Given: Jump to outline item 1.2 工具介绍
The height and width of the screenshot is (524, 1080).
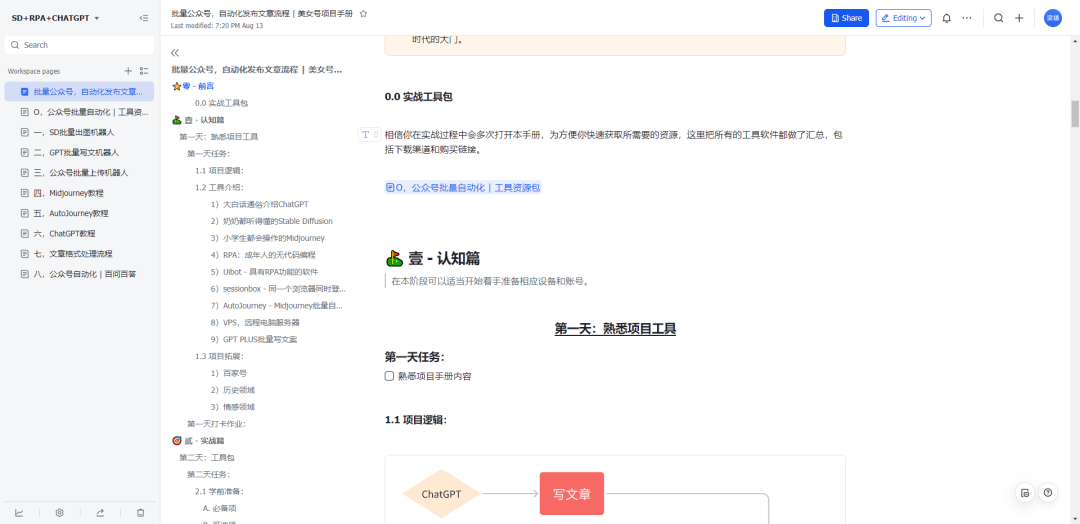Looking at the screenshot, I should pyautogui.click(x=219, y=187).
